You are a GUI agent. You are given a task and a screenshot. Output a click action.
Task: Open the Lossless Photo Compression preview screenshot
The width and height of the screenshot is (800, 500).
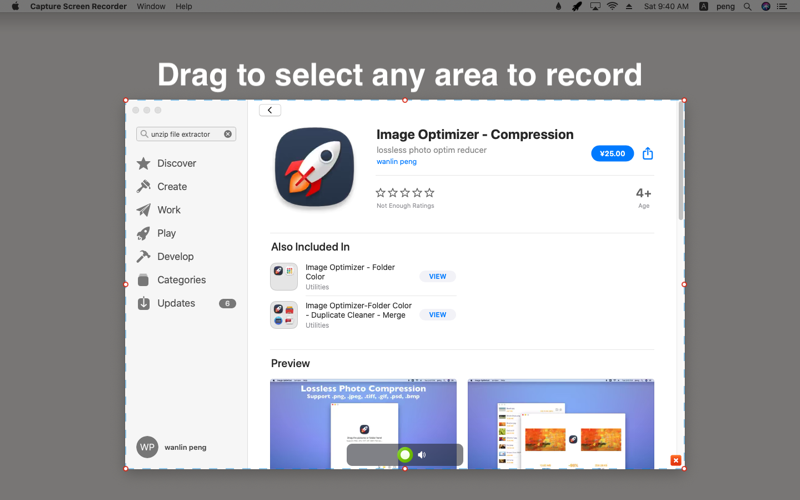tap(363, 424)
